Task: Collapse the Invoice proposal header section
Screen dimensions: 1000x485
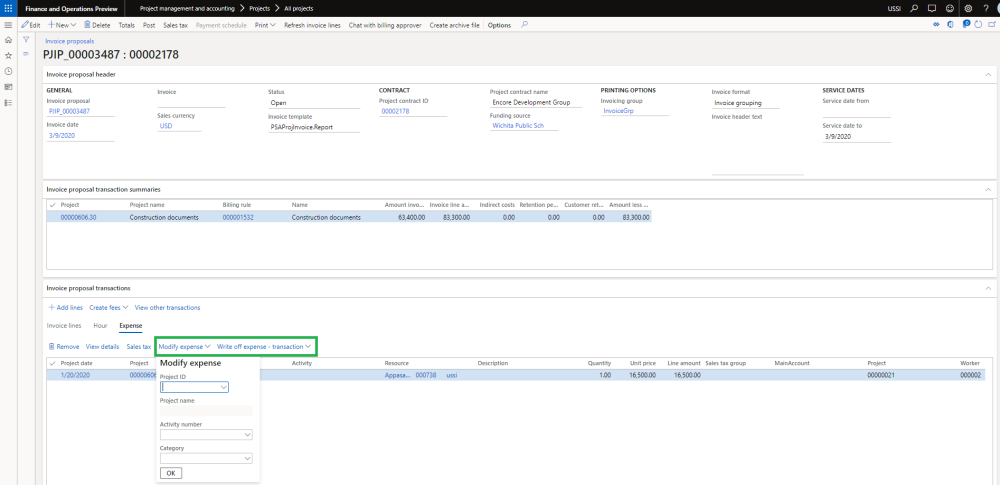Action: 988,74
